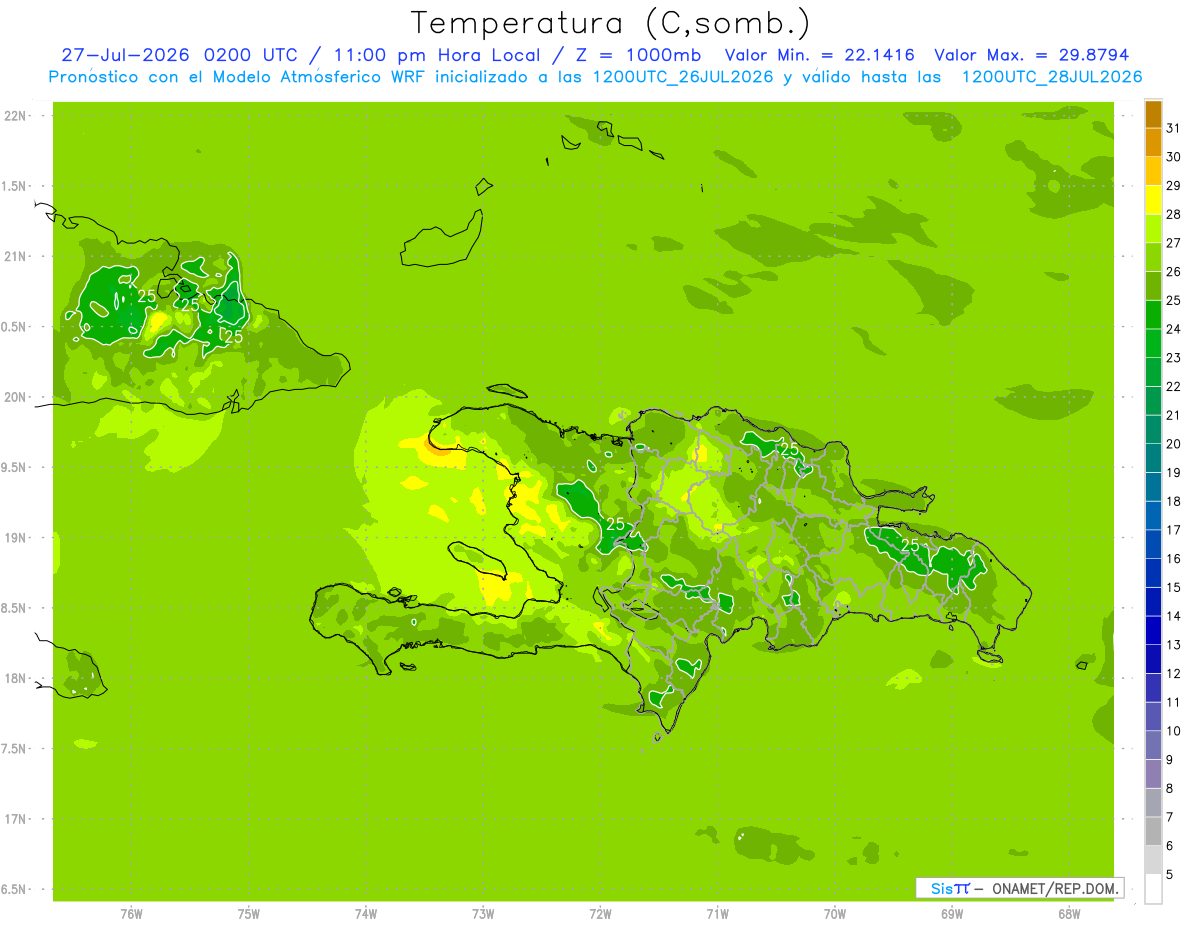Click the 'ONAMET/REP.DOM.' credit label
Viewport: 1200px width, 927px height.
(x=1054, y=888)
